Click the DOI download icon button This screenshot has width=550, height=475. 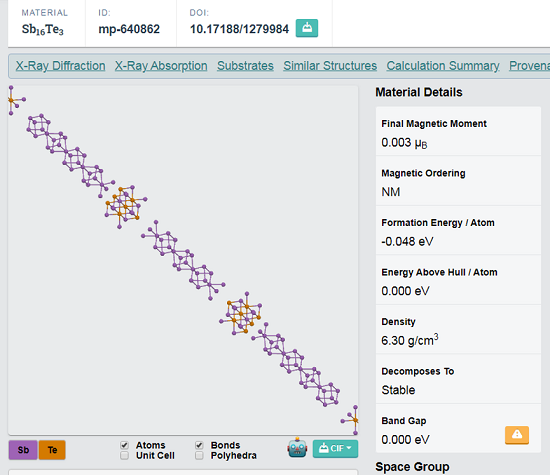tap(307, 28)
